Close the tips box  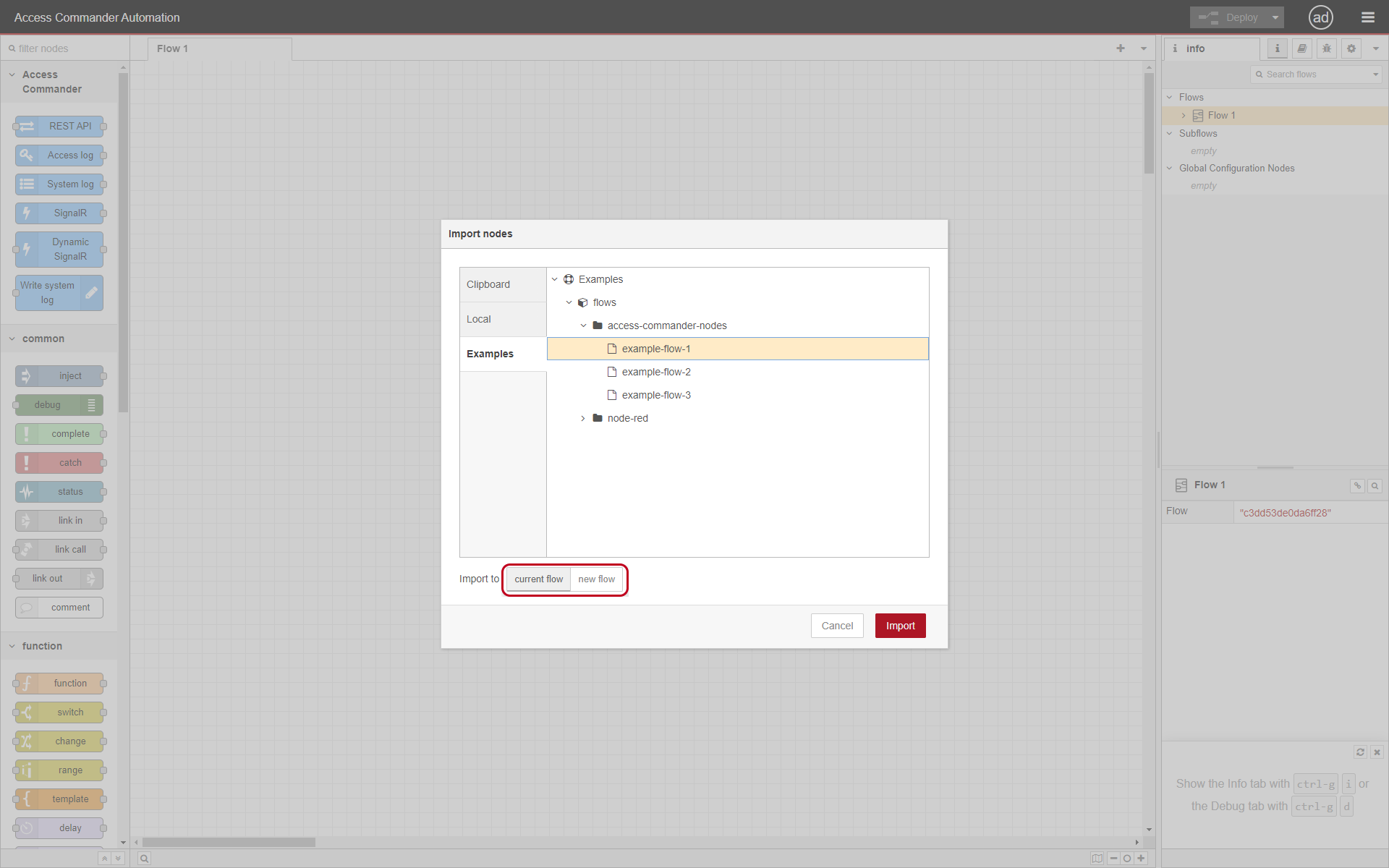[1377, 752]
